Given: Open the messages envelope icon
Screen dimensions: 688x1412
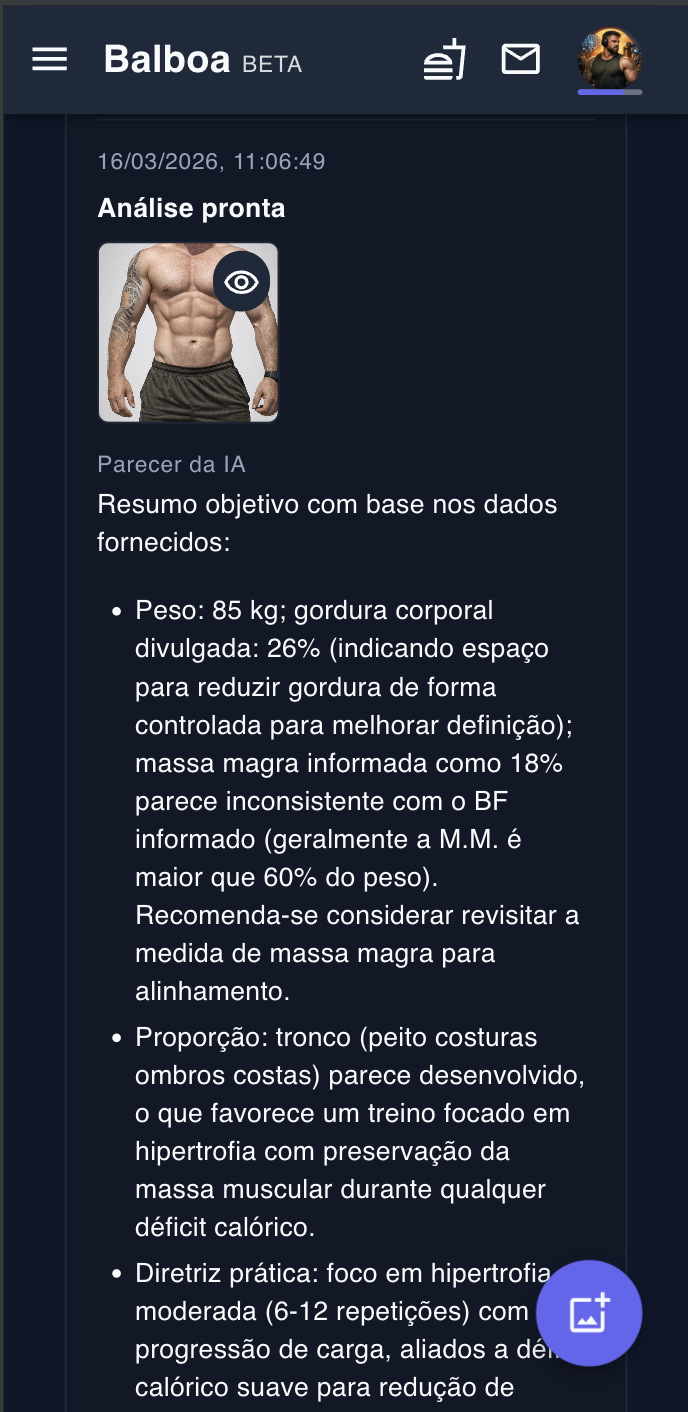Looking at the screenshot, I should [x=520, y=60].
